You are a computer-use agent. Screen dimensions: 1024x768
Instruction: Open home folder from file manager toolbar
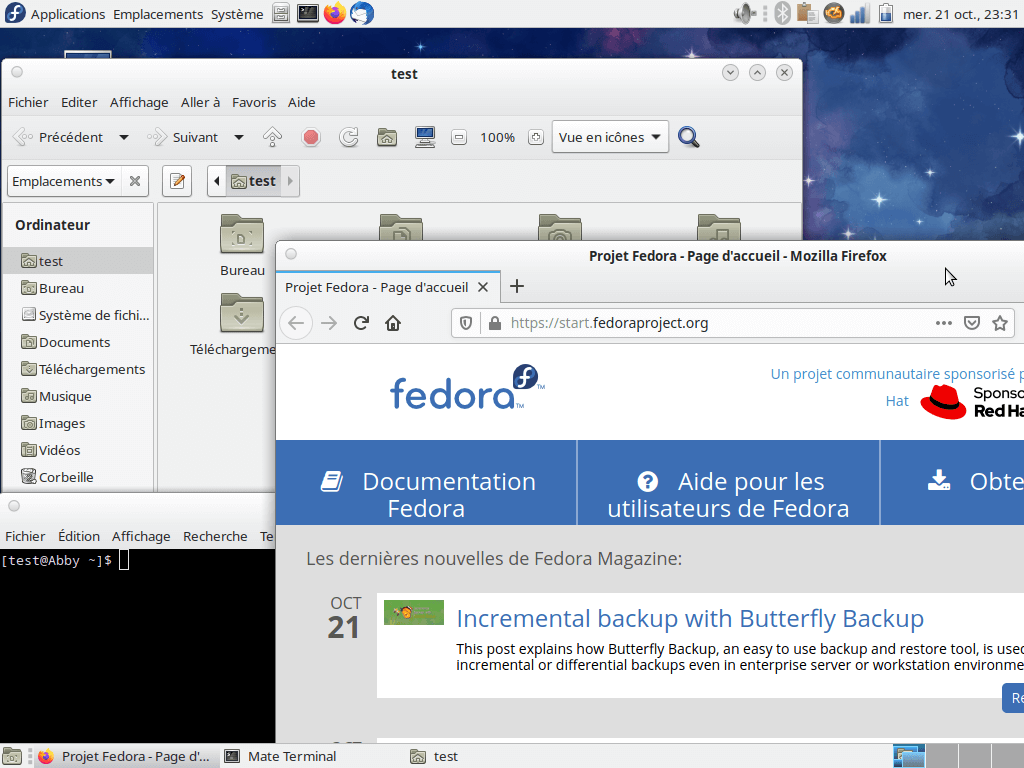click(387, 137)
